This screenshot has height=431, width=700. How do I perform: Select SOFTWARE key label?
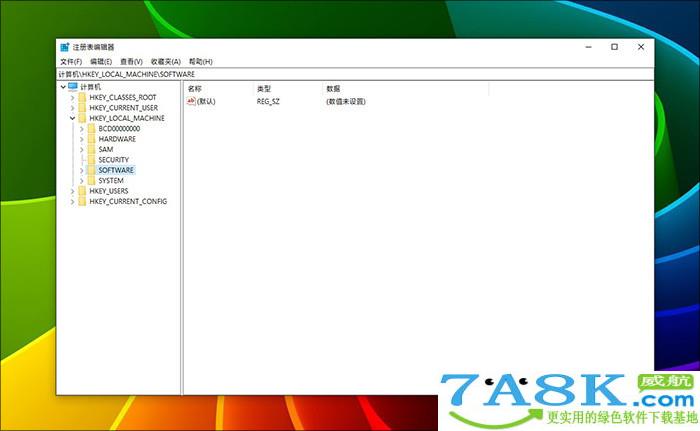click(x=116, y=170)
